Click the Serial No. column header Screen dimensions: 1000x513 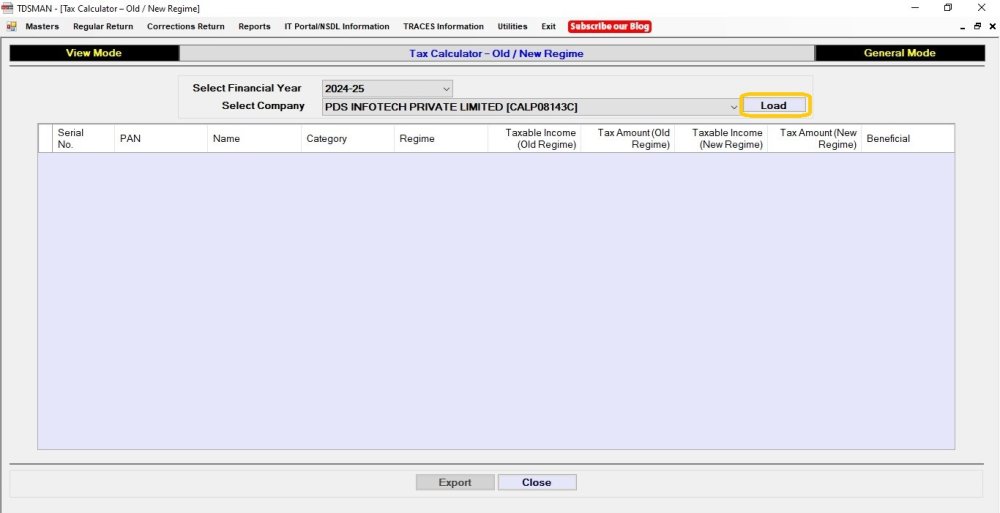[83, 138]
